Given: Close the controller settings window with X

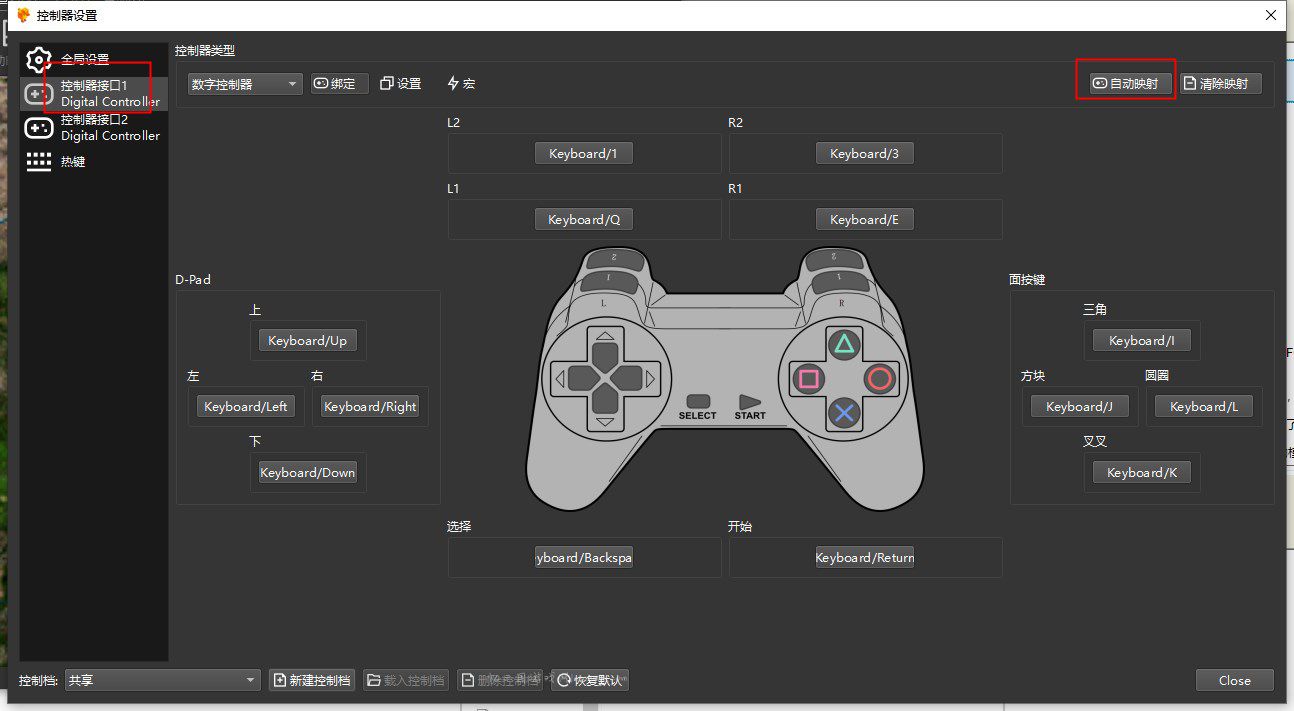Looking at the screenshot, I should tap(1271, 15).
